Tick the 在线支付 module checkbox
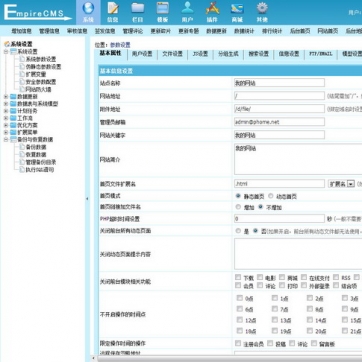This screenshot has width=362, height=362. (x=304, y=277)
